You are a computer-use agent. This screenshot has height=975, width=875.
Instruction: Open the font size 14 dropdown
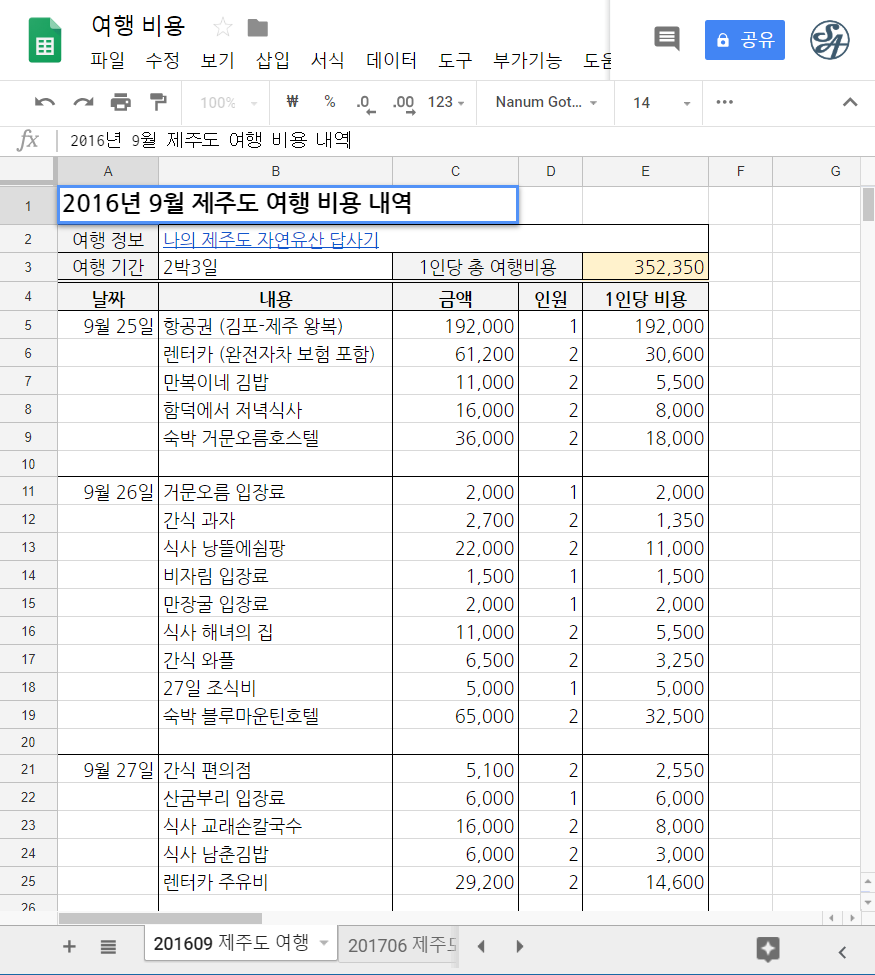[x=661, y=102]
